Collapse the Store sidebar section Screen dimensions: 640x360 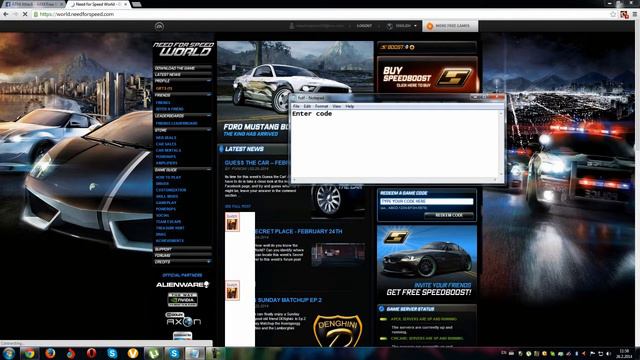pos(209,130)
